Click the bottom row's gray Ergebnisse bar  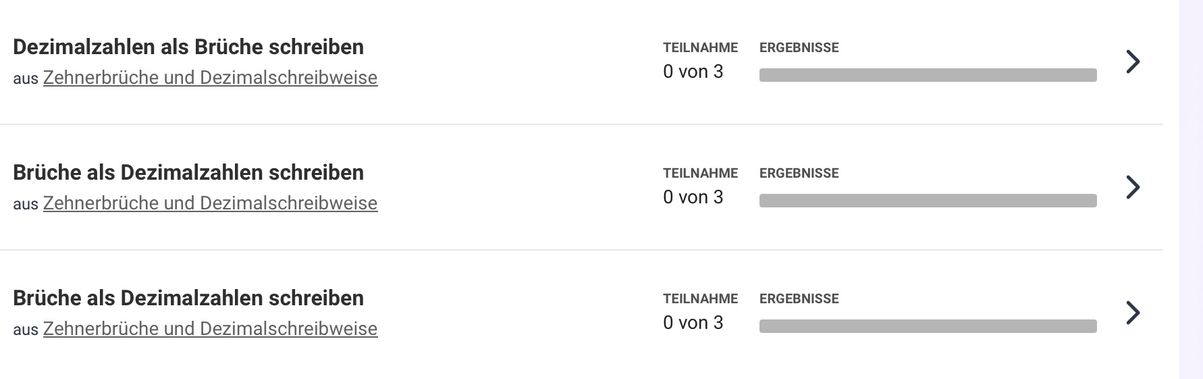pyautogui.click(x=928, y=326)
